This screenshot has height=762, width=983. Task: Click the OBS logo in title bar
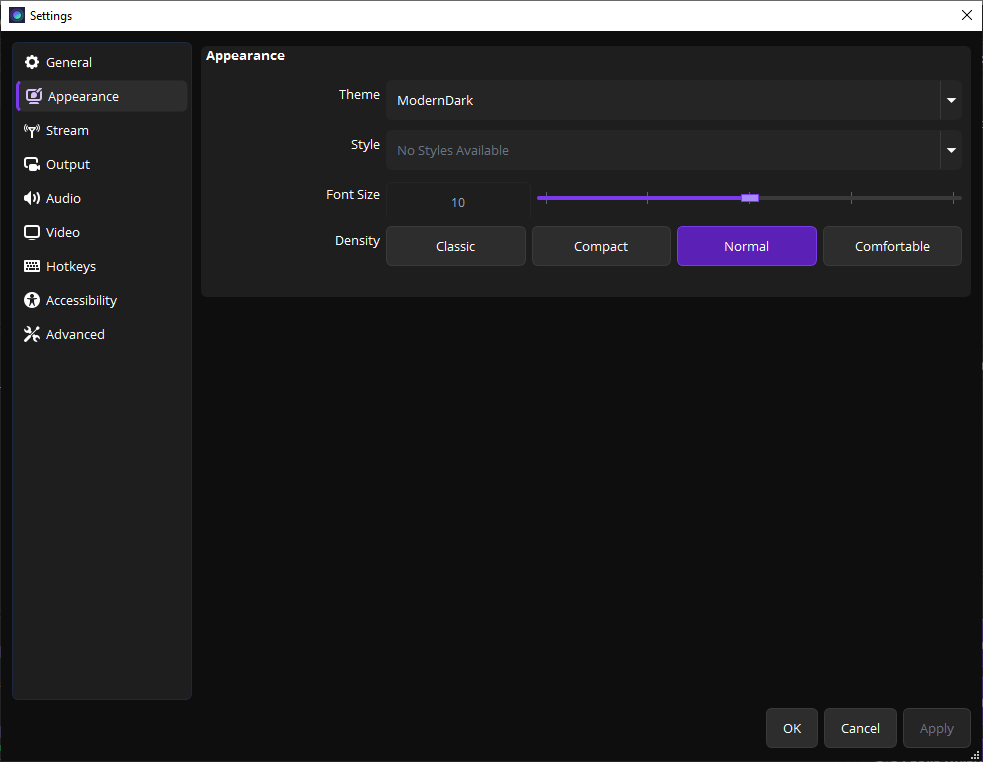pyautogui.click(x=17, y=15)
